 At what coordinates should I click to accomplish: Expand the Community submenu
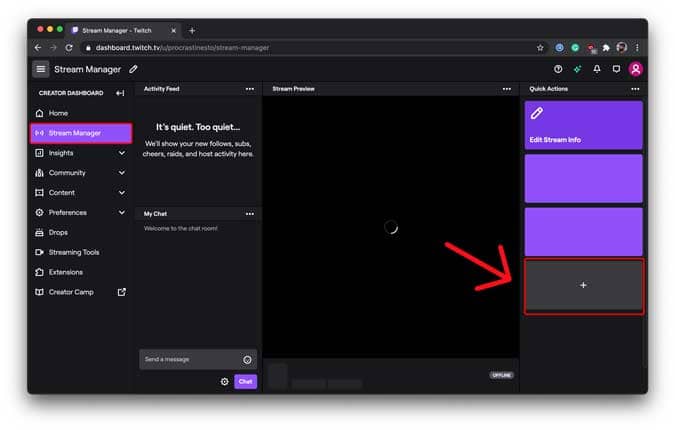pos(122,172)
